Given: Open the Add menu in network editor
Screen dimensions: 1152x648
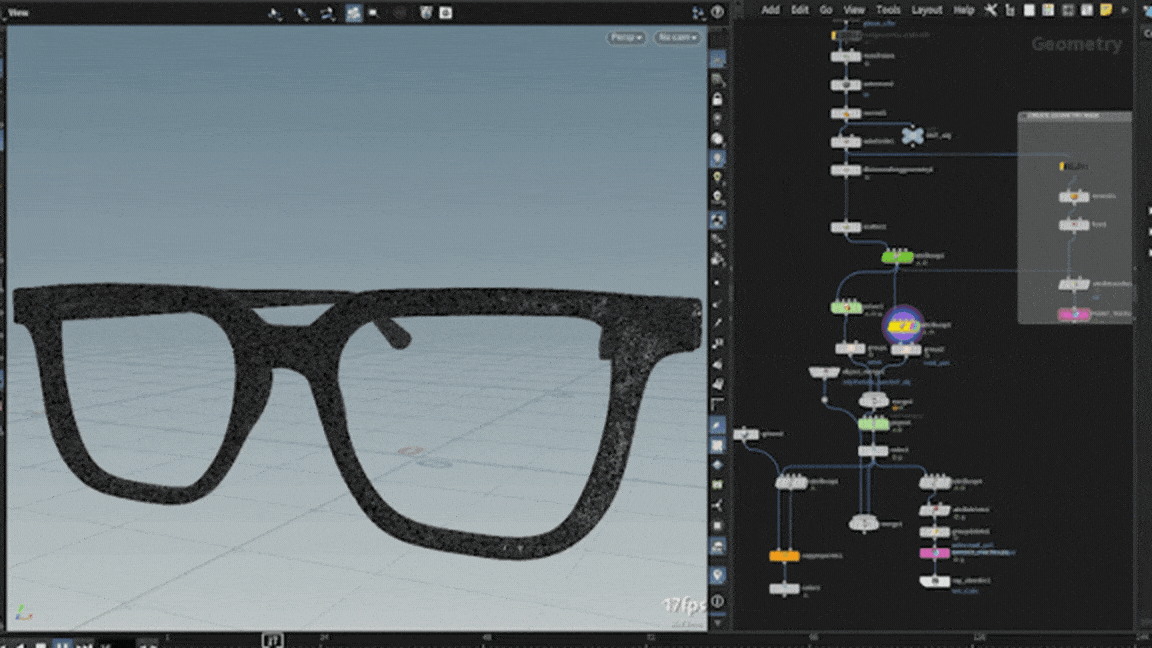Looking at the screenshot, I should point(770,10).
